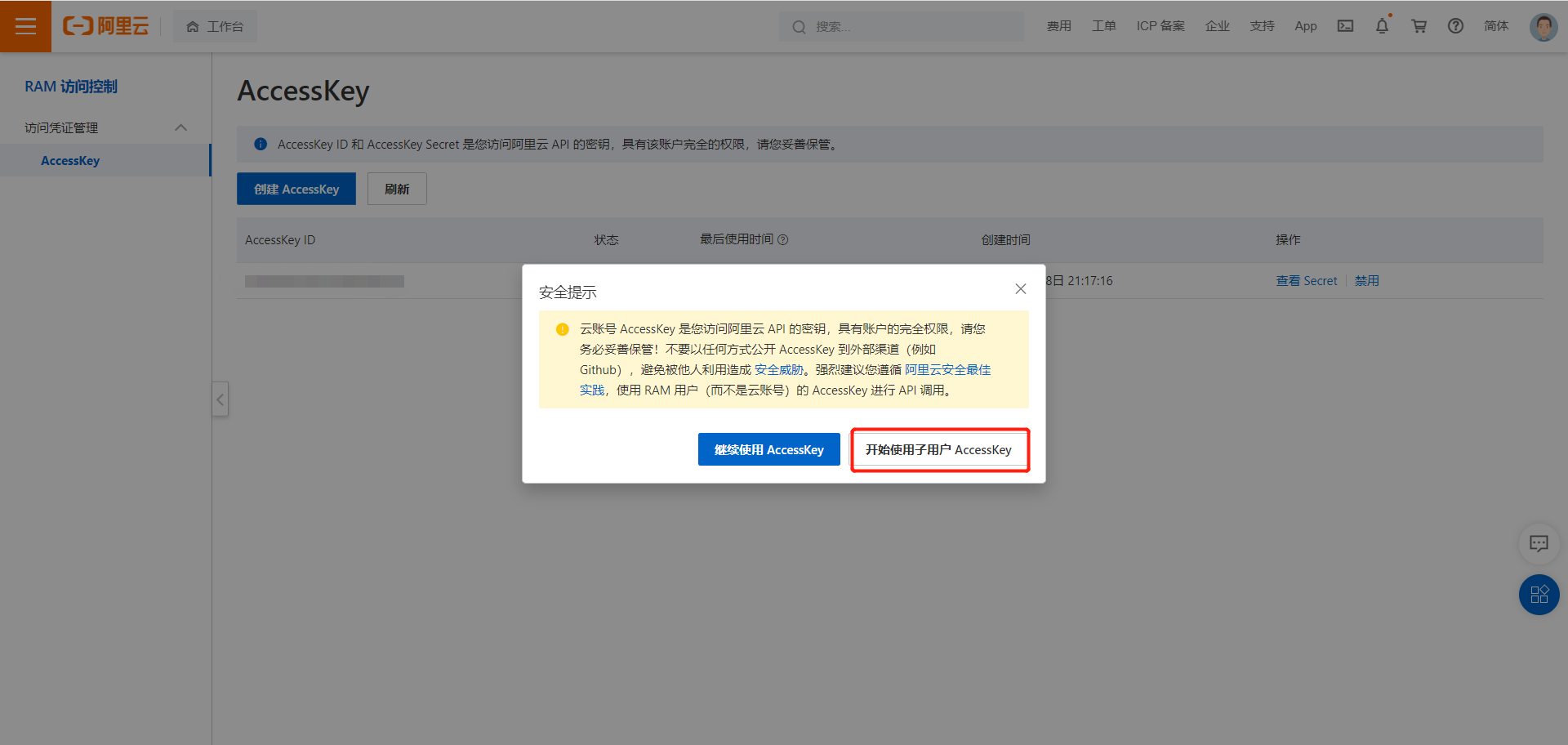Screen dimensions: 1568x745
Task: Open the hamburger menu in top-left
Action: [x=25, y=26]
